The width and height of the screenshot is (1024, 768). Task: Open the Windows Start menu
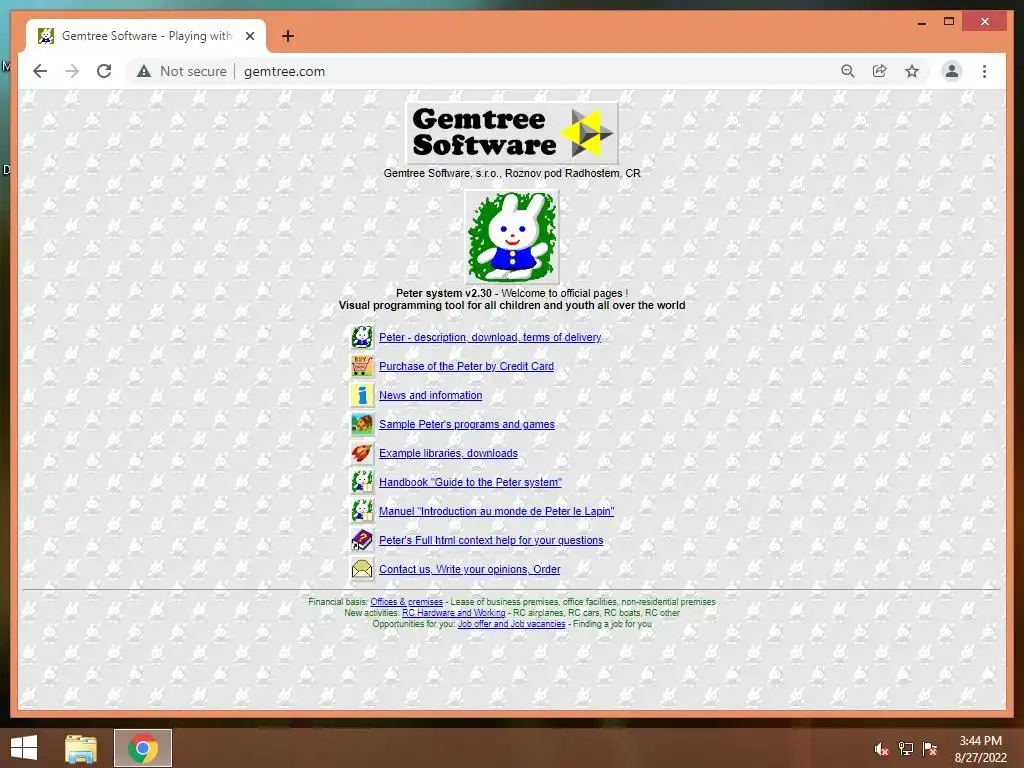(x=24, y=748)
